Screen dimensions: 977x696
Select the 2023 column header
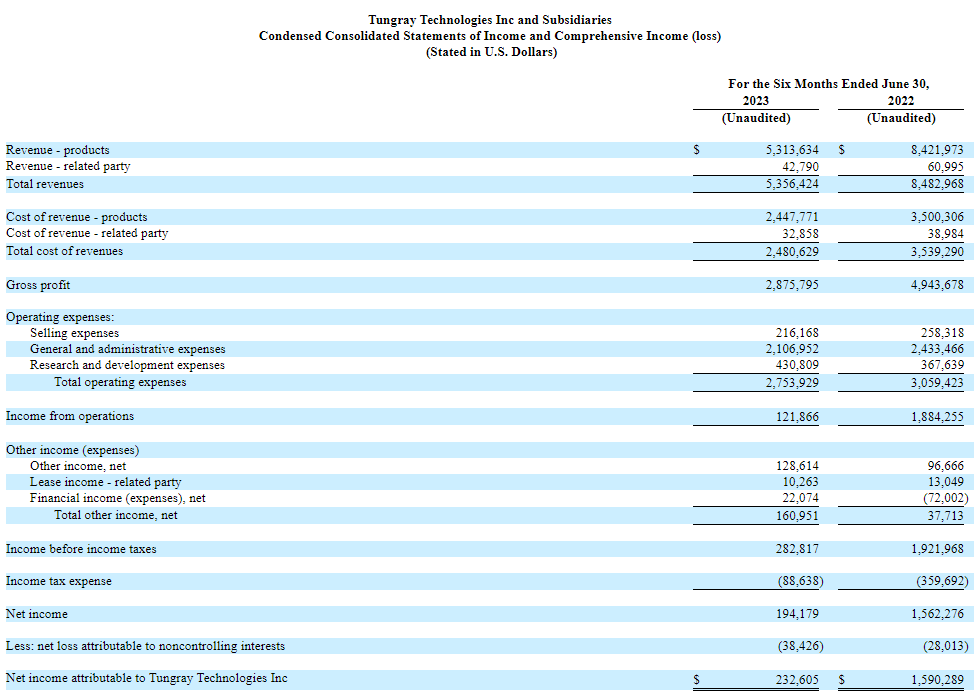pyautogui.click(x=755, y=101)
